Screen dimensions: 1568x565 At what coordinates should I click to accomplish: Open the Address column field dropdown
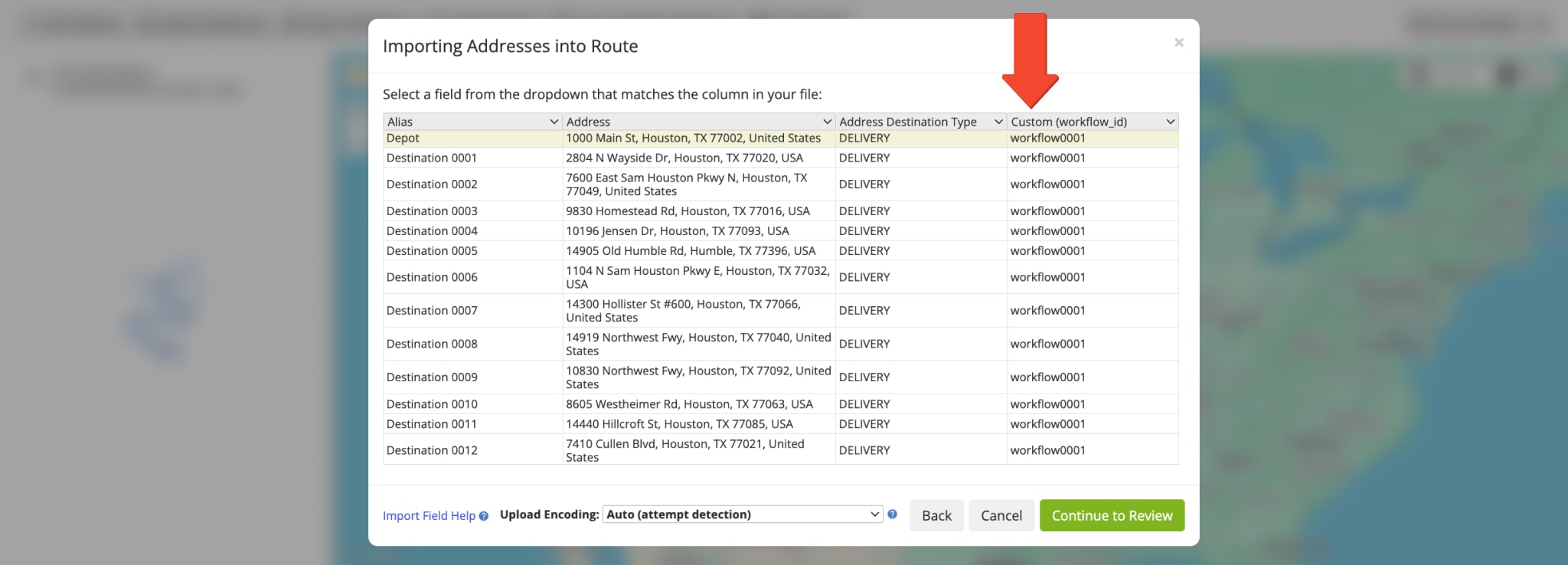[699, 122]
